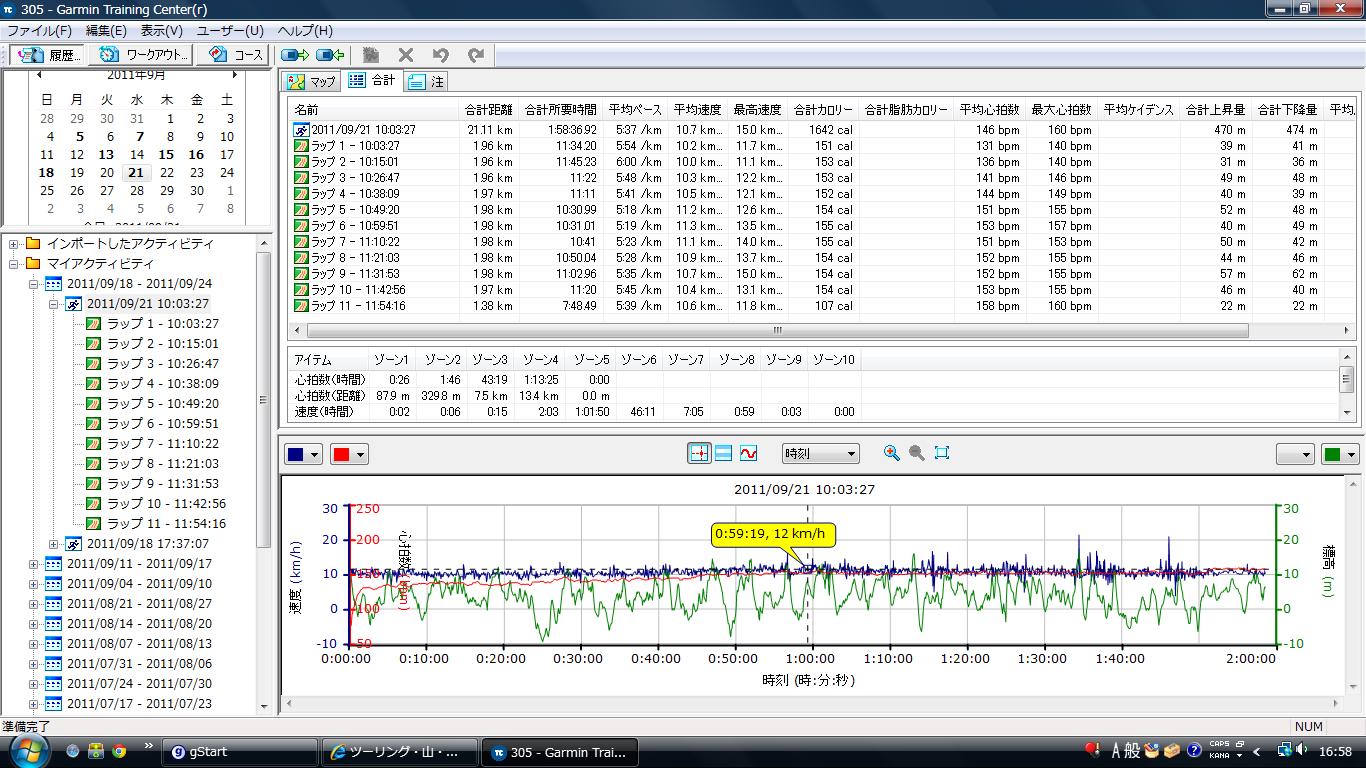Click the ゾーン4 column header
This screenshot has width=1366, height=768.
541,359
